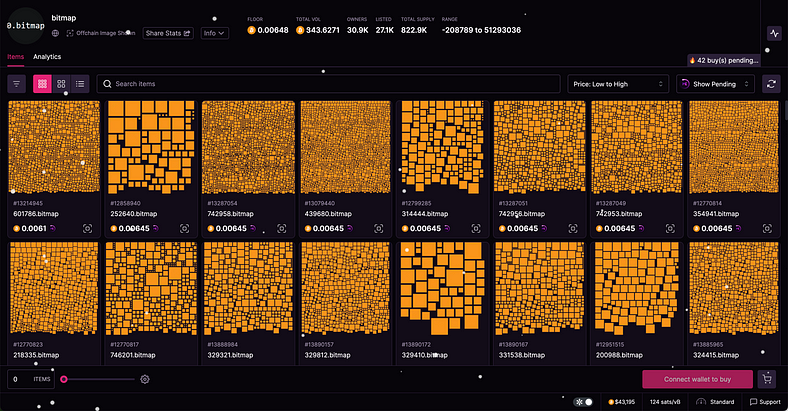The height and width of the screenshot is (411, 788).
Task: Open the activity chart icon
Action: pos(774,32)
